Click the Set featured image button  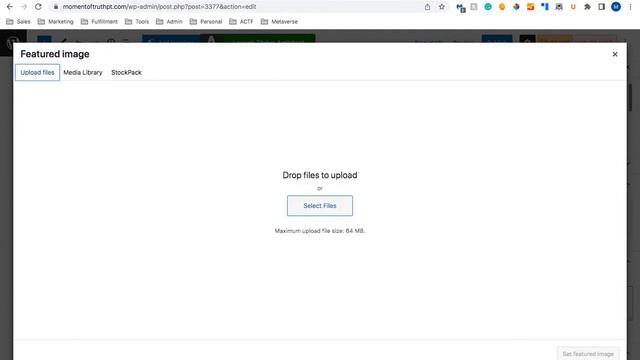[x=588, y=354]
